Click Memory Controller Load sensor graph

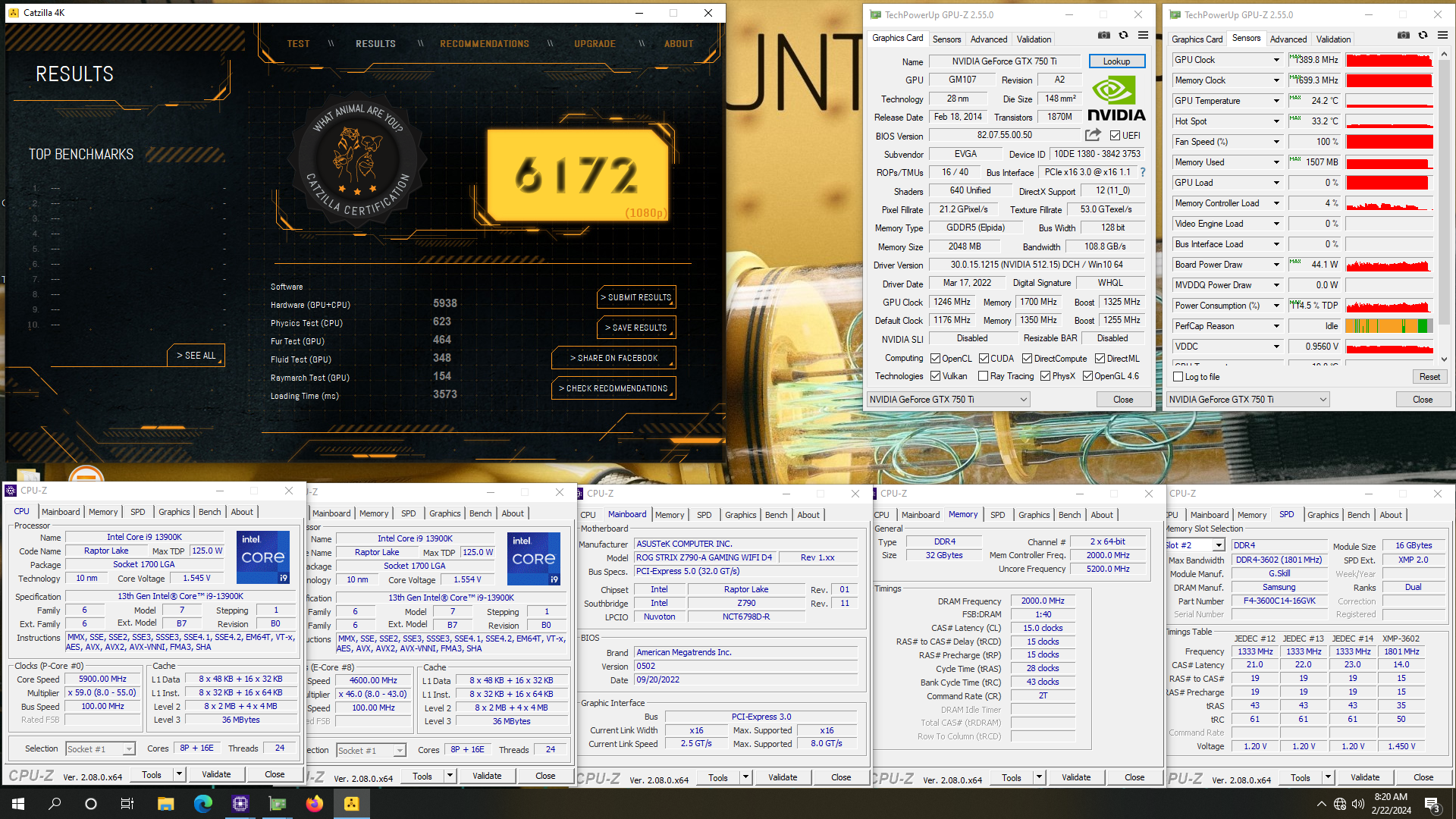click(x=1389, y=203)
